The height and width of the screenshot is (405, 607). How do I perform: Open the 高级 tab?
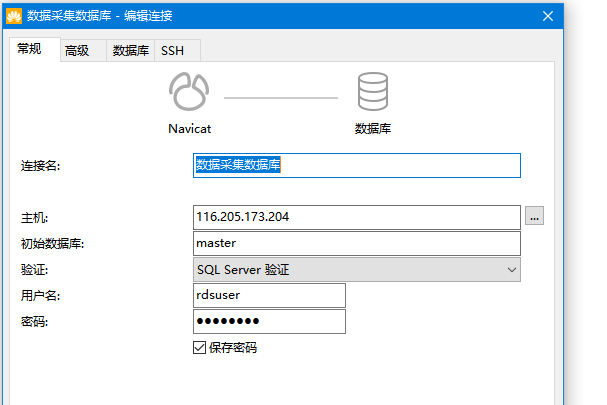(x=83, y=50)
